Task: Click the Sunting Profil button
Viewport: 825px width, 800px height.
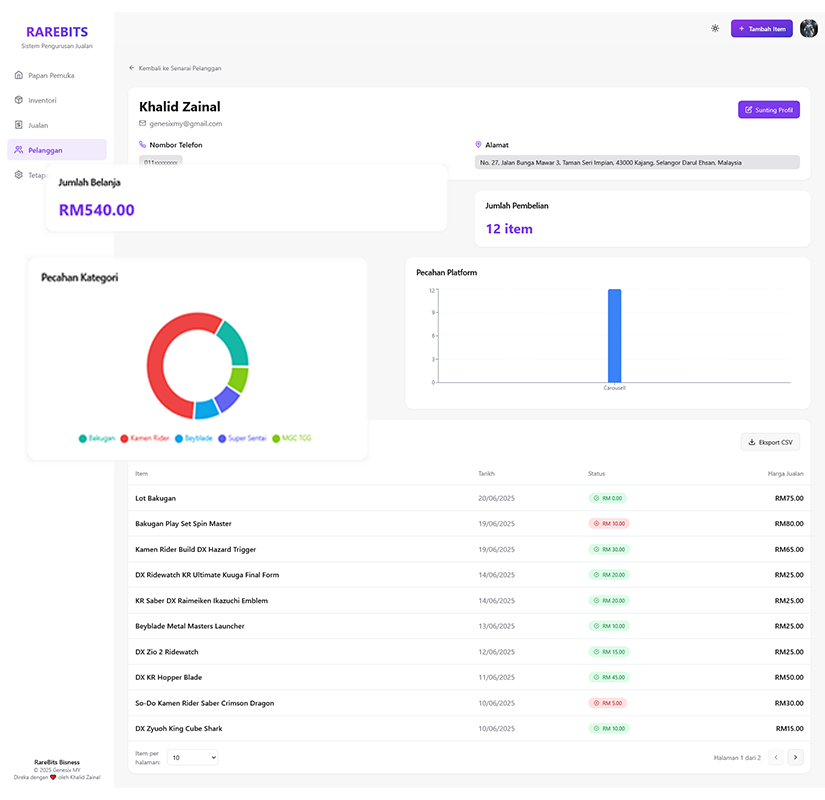Action: tap(769, 110)
